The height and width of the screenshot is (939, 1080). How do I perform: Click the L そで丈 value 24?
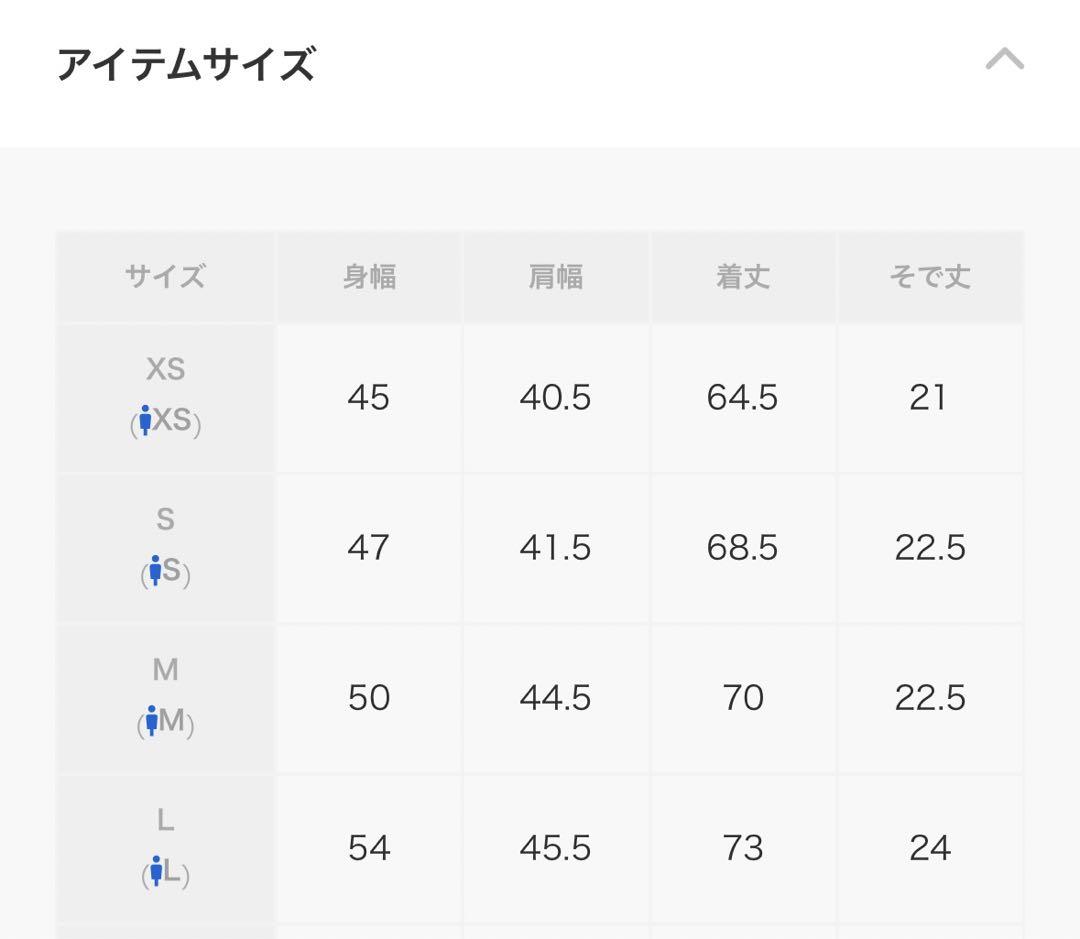pyautogui.click(x=930, y=848)
